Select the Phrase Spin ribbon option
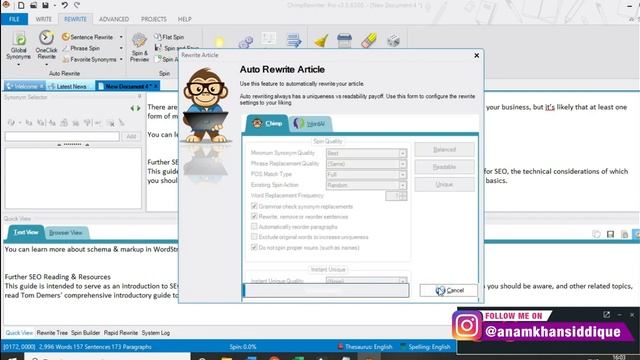The image size is (640, 360). (81, 48)
